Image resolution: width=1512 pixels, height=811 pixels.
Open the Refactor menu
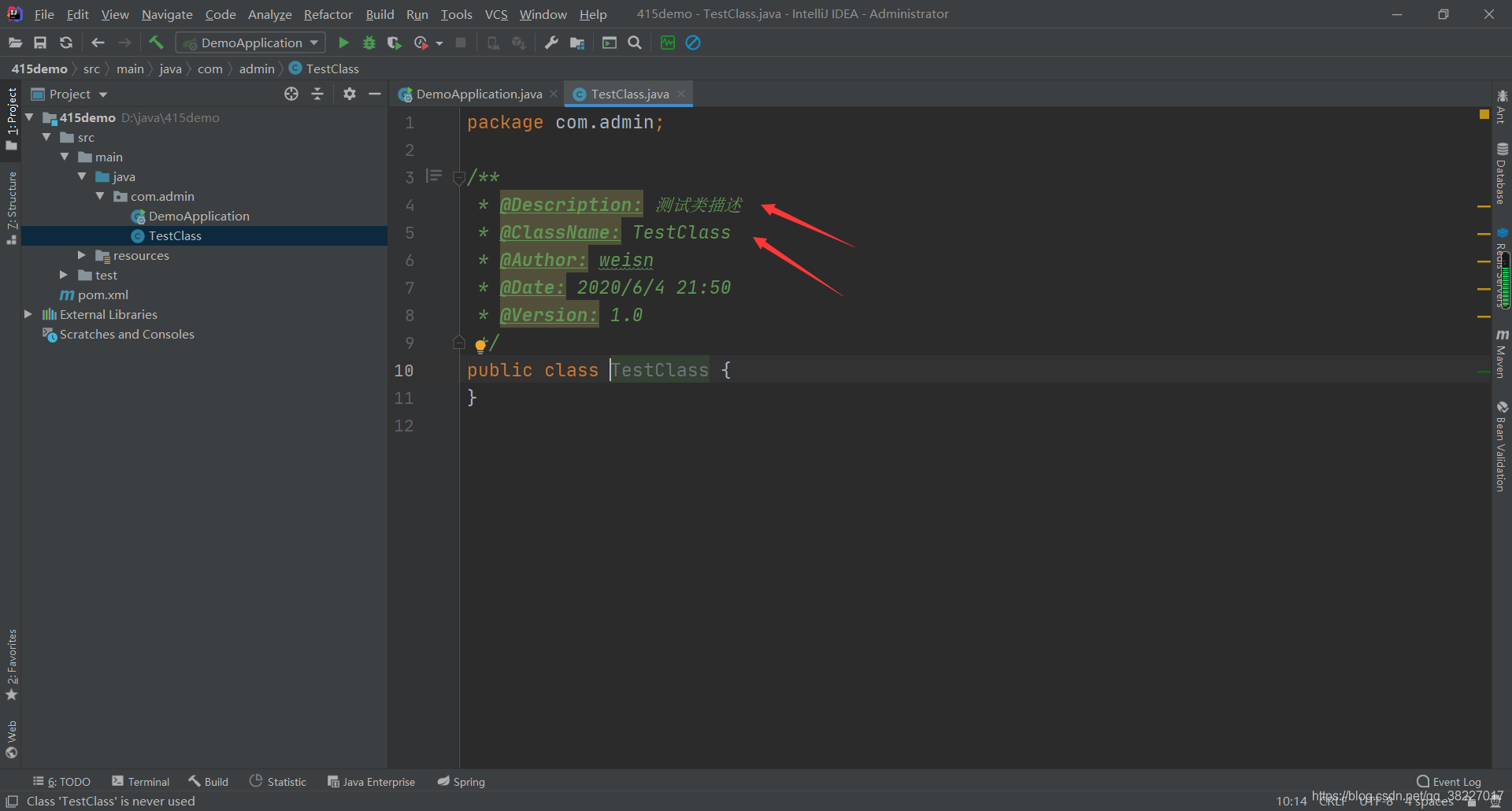(328, 14)
